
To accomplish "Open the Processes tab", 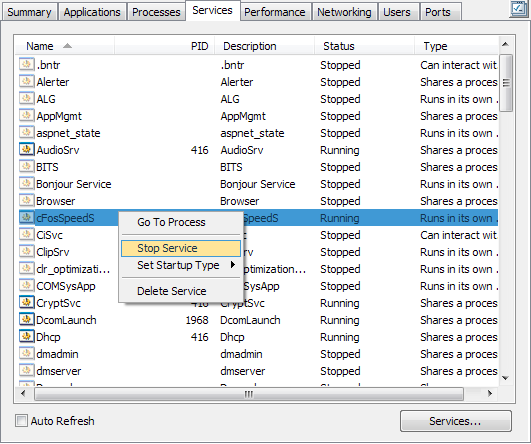I will [156, 12].
